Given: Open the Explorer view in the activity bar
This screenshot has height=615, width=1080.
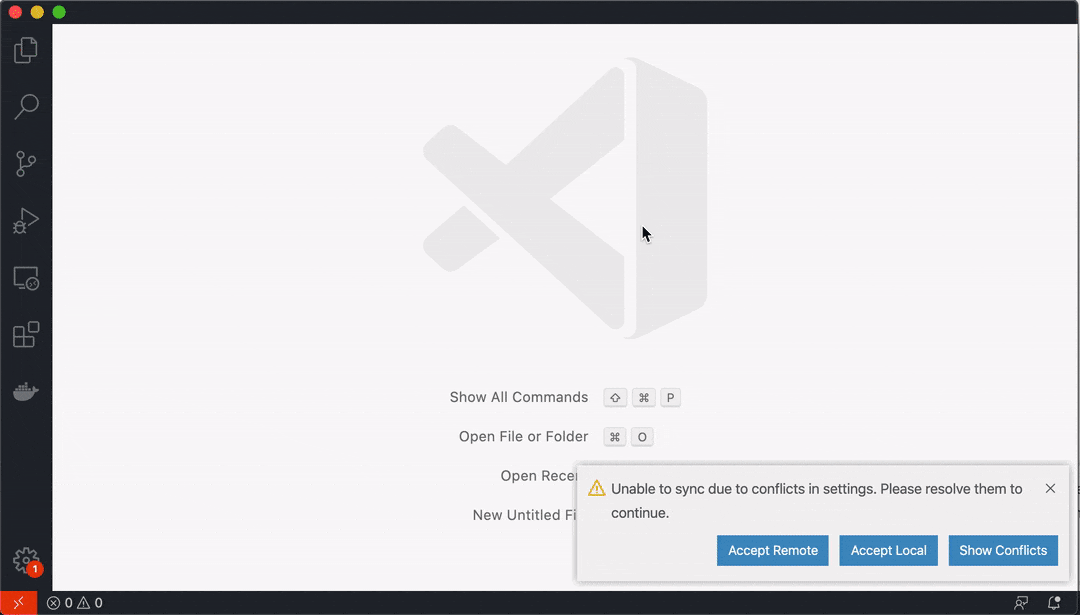Looking at the screenshot, I should pyautogui.click(x=26, y=49).
